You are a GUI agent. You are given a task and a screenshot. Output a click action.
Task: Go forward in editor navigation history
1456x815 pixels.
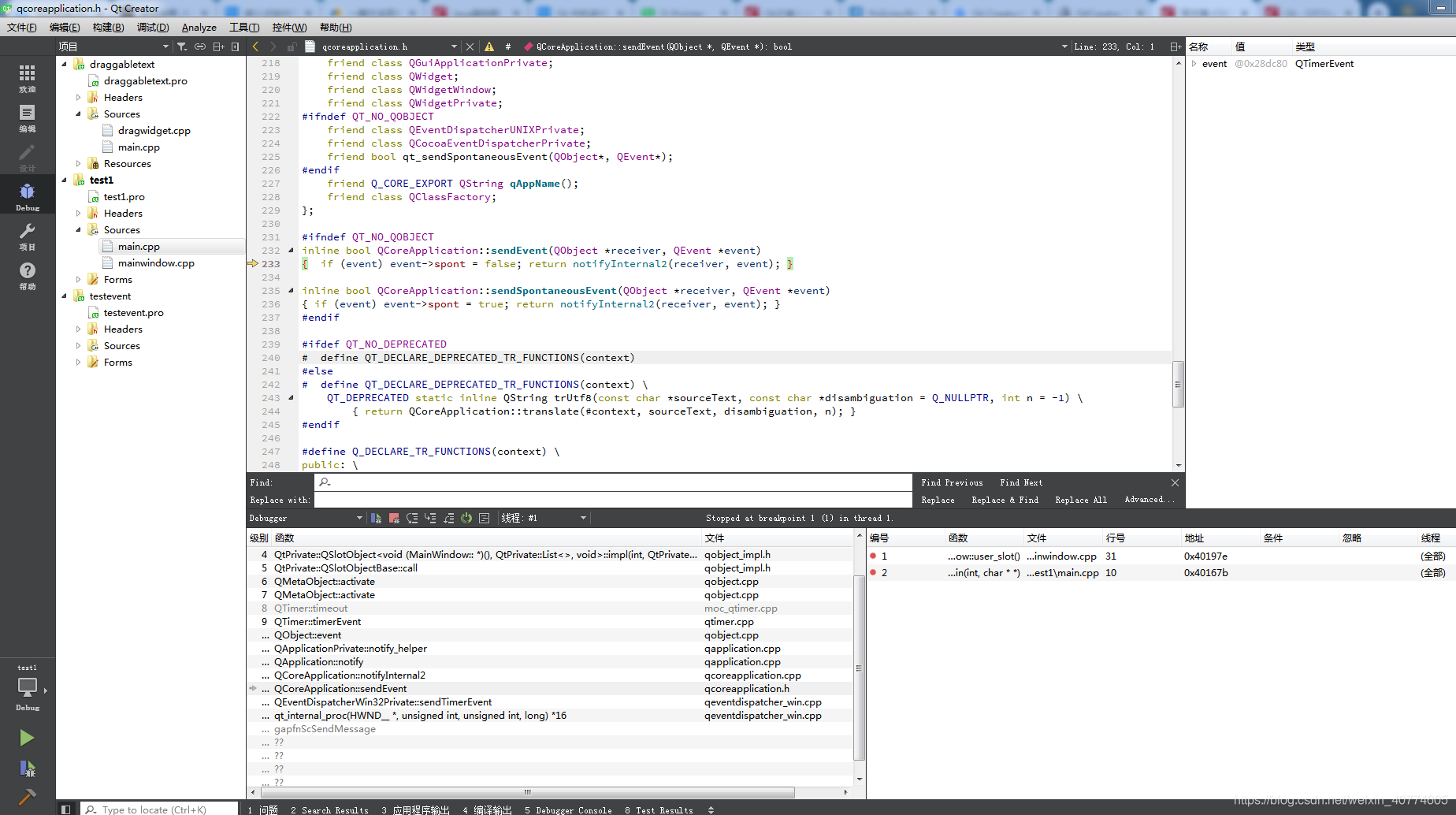[273, 47]
